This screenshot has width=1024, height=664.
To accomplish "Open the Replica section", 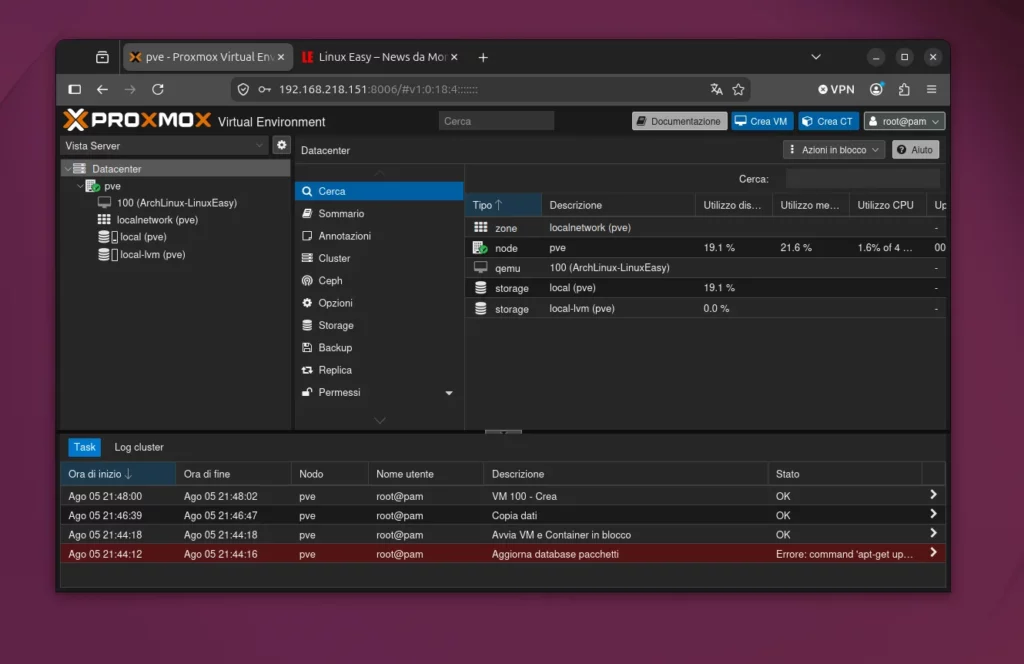I will click(x=379, y=370).
